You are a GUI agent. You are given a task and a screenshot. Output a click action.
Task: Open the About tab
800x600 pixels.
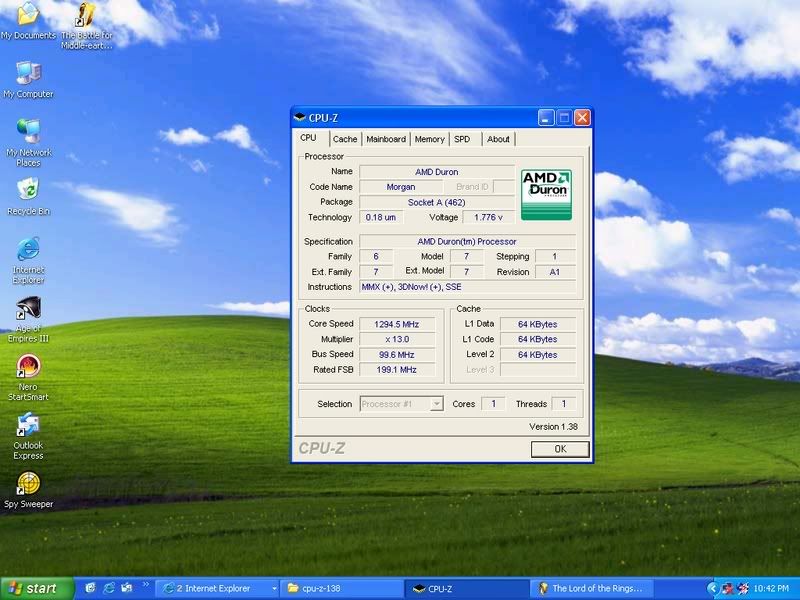[x=498, y=139]
